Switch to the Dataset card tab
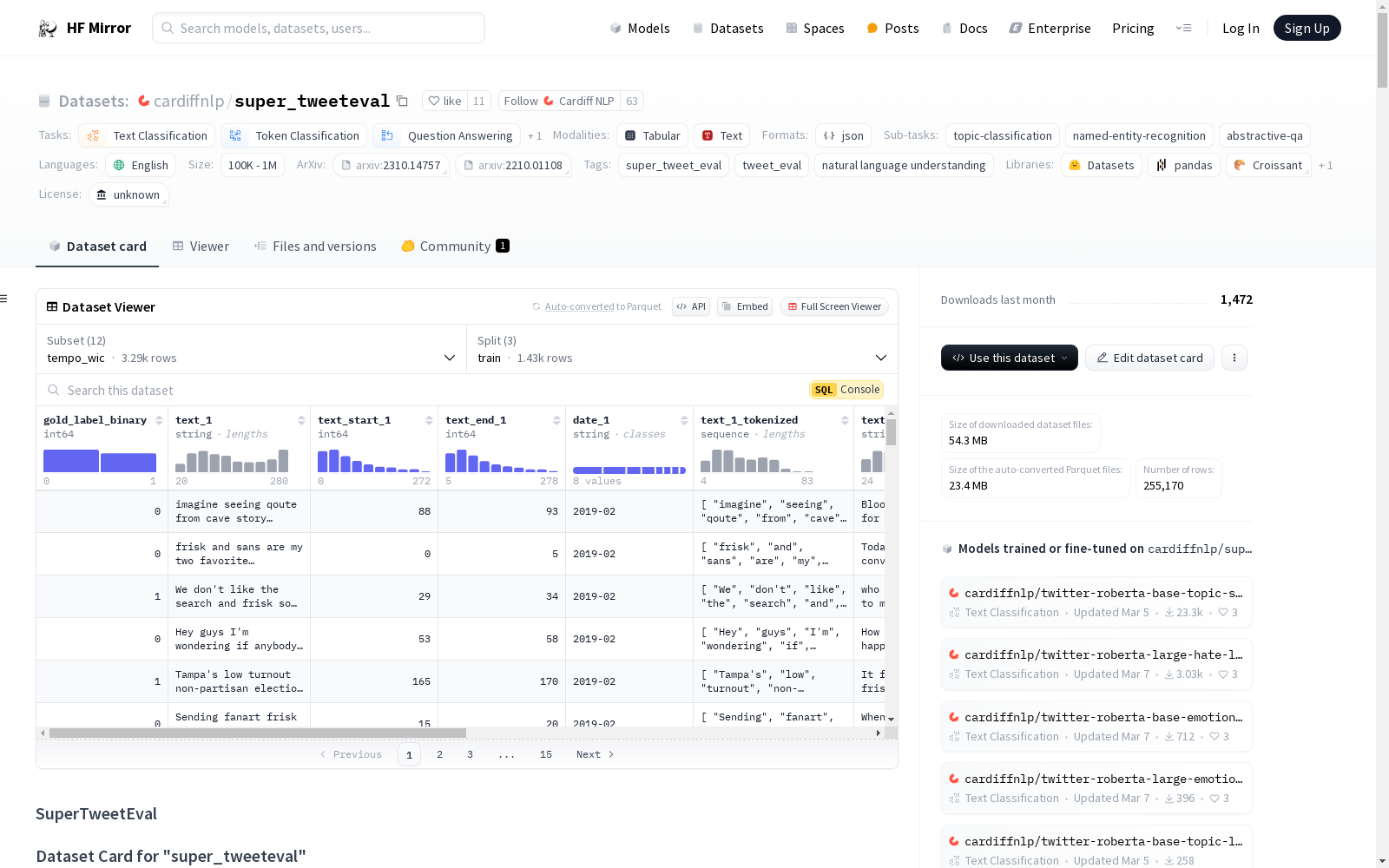 tap(97, 247)
